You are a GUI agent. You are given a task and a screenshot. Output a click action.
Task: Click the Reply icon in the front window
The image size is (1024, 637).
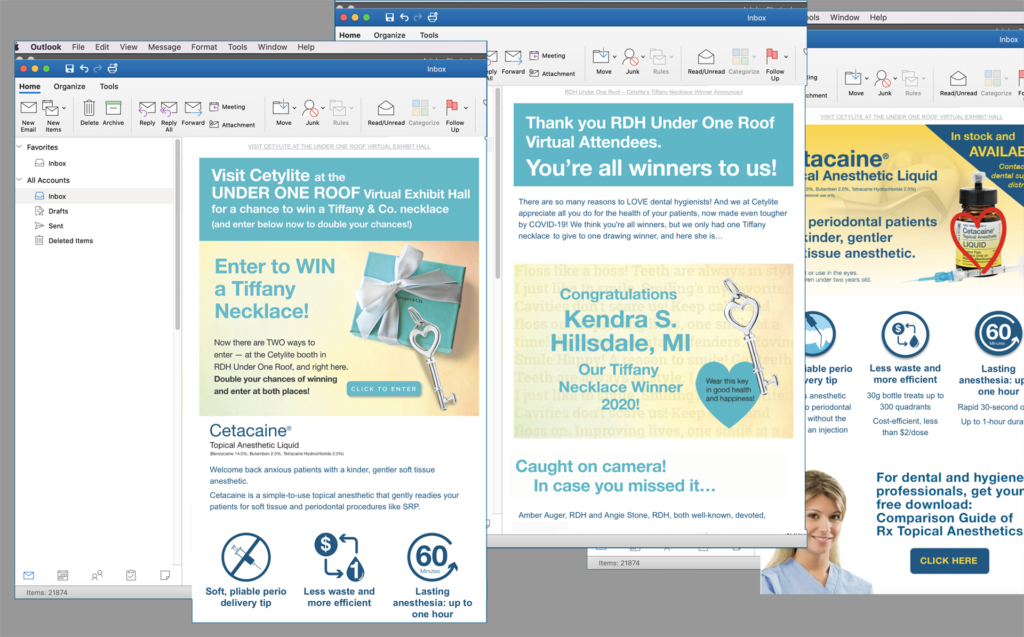tap(148, 113)
